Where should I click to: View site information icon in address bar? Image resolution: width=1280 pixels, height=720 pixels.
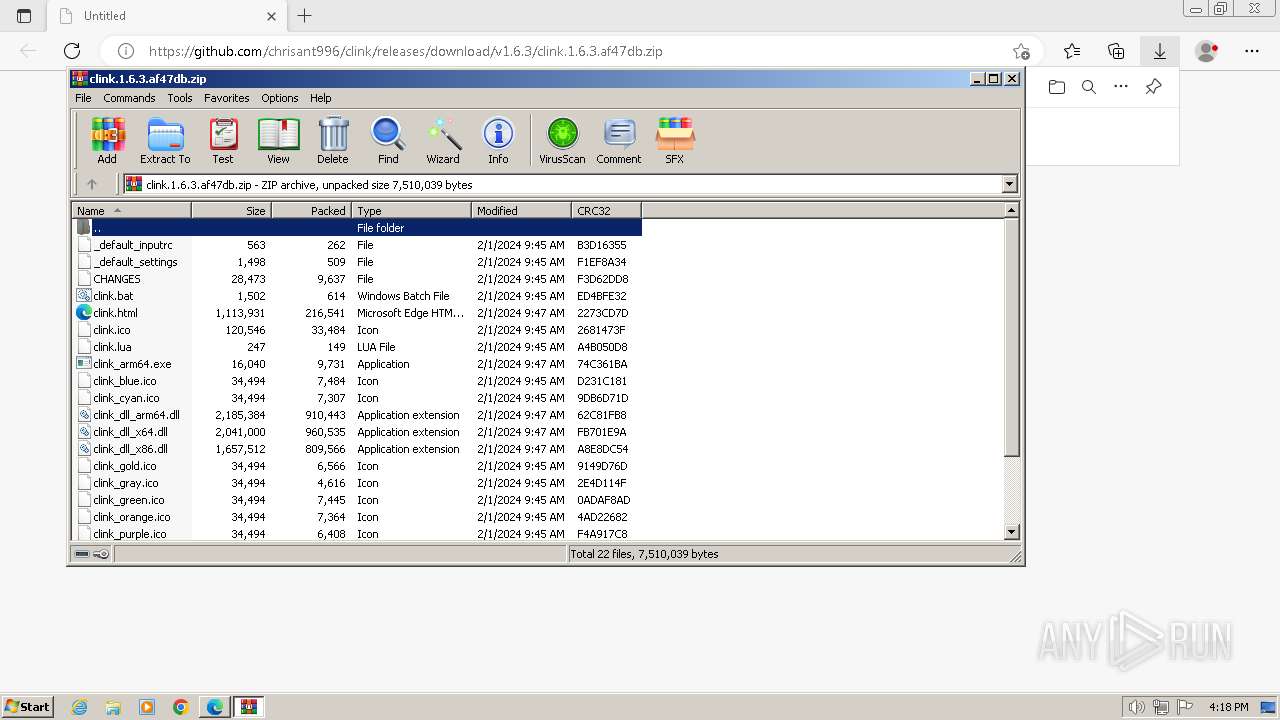[x=126, y=51]
